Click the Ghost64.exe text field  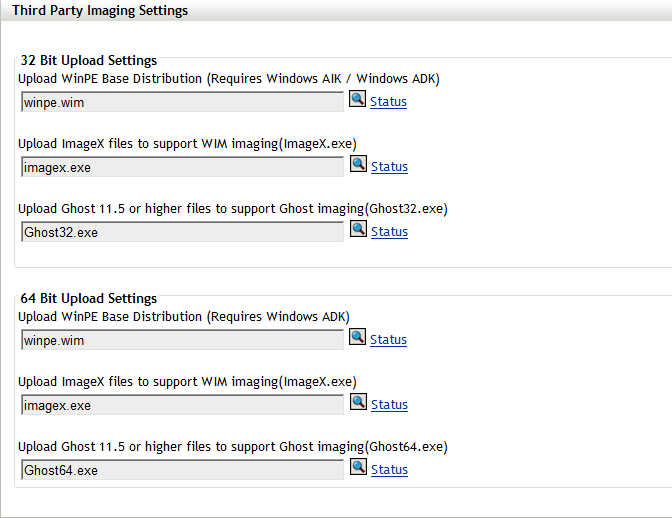(x=182, y=470)
